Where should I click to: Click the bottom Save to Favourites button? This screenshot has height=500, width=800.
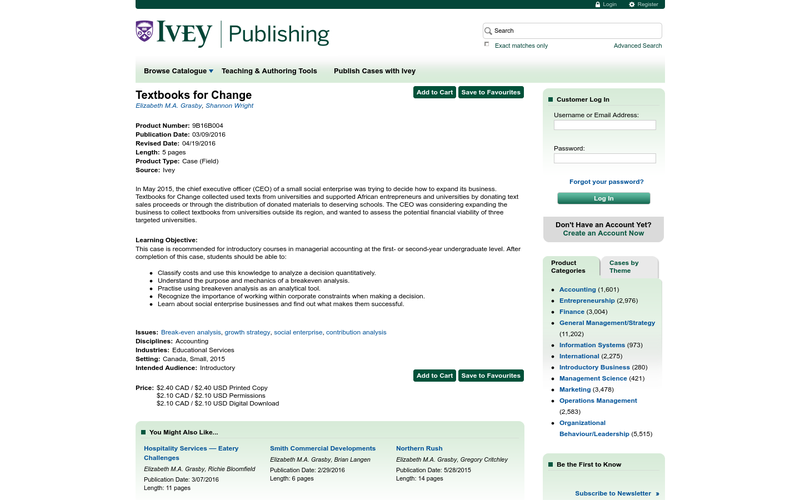491,376
